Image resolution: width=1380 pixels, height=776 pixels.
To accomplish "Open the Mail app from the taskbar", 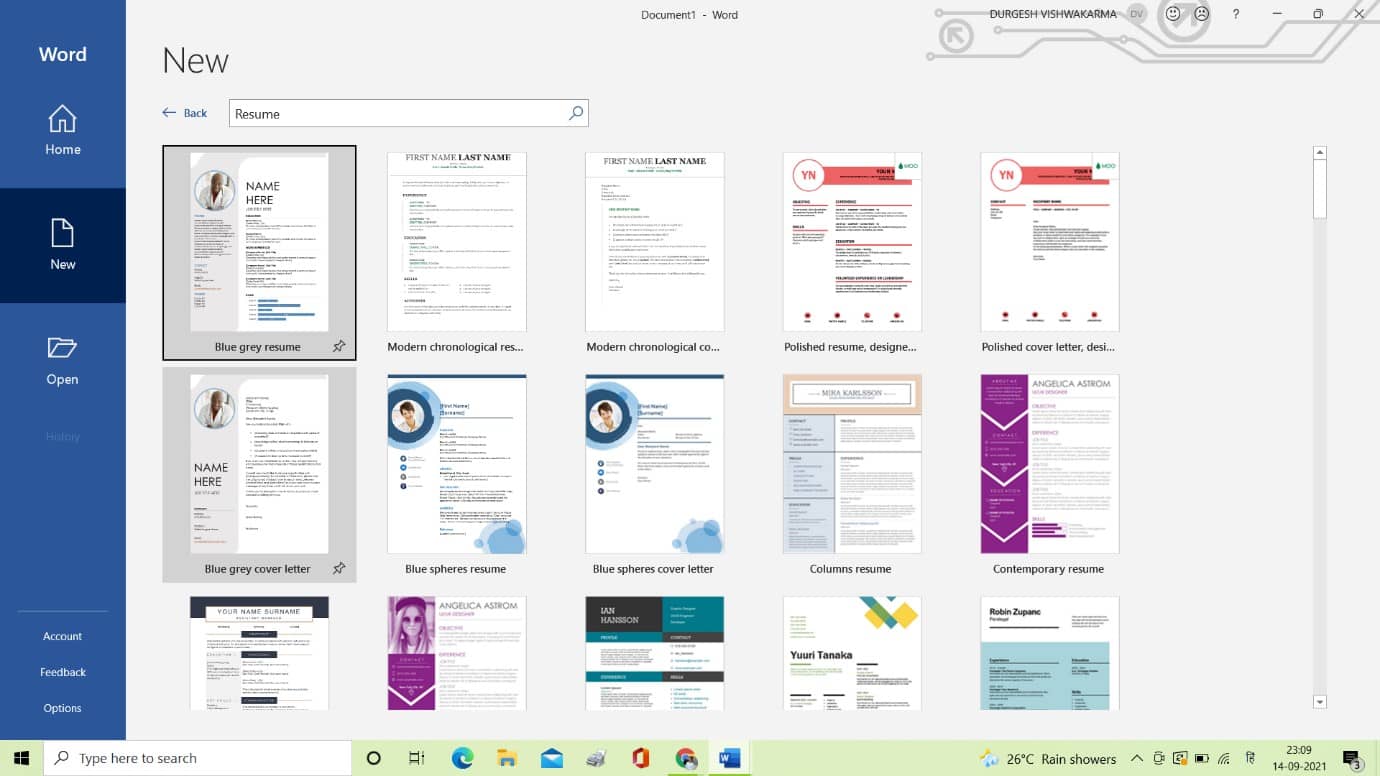I will point(552,758).
